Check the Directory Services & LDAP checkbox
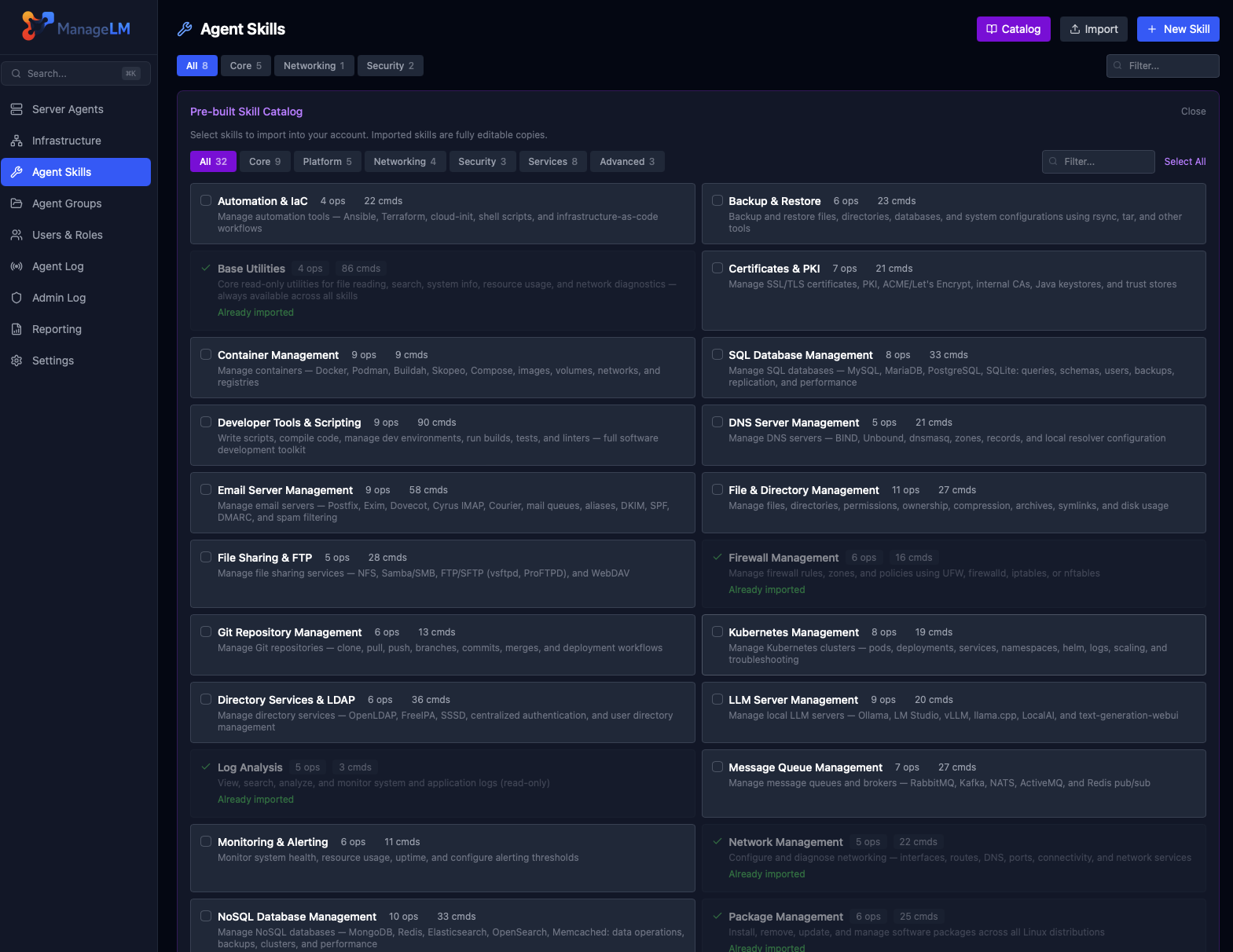This screenshot has width=1233, height=952. [x=206, y=699]
